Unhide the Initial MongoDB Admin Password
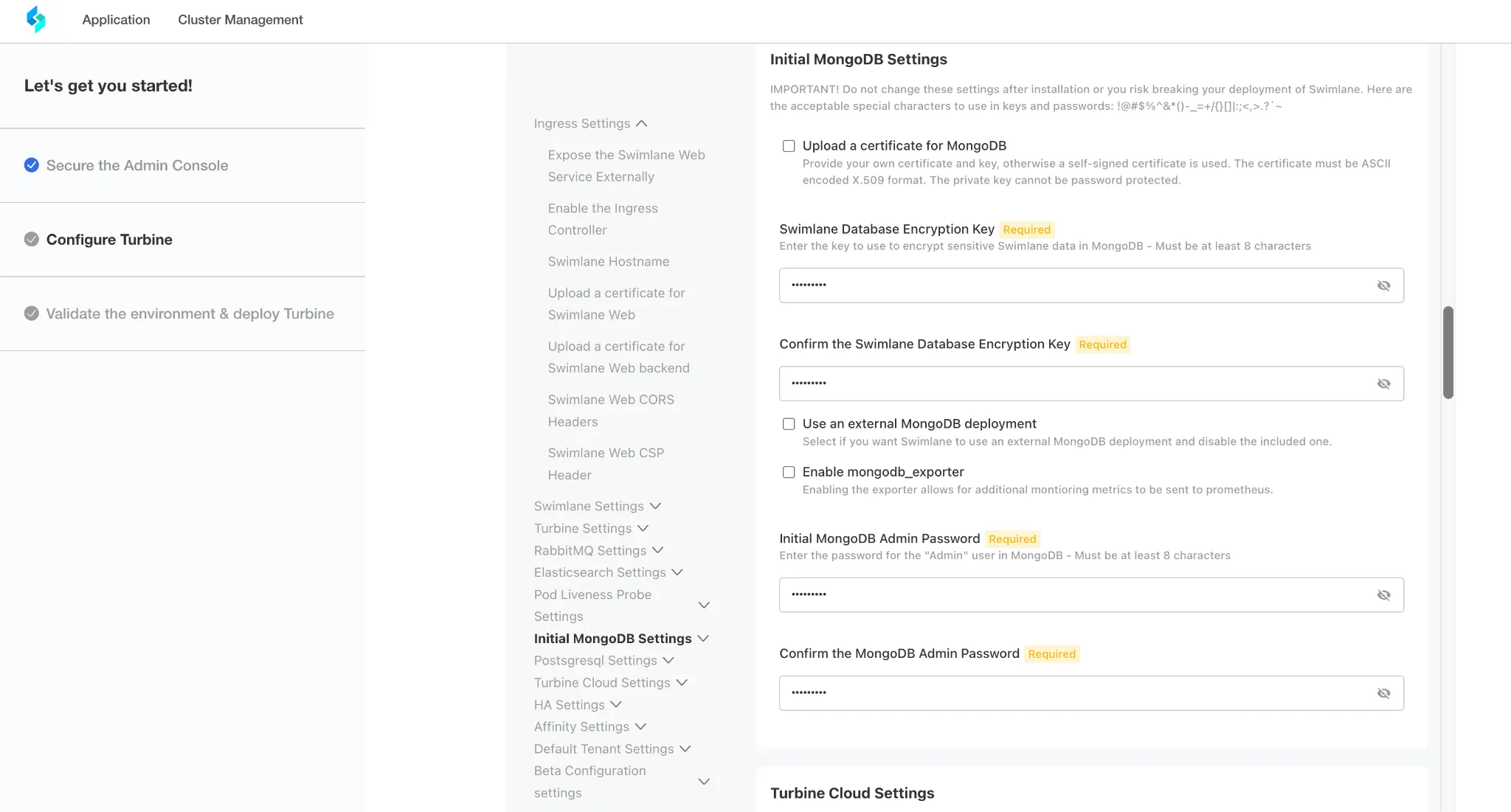Screen dimensions: 1511x812 pos(1383,595)
